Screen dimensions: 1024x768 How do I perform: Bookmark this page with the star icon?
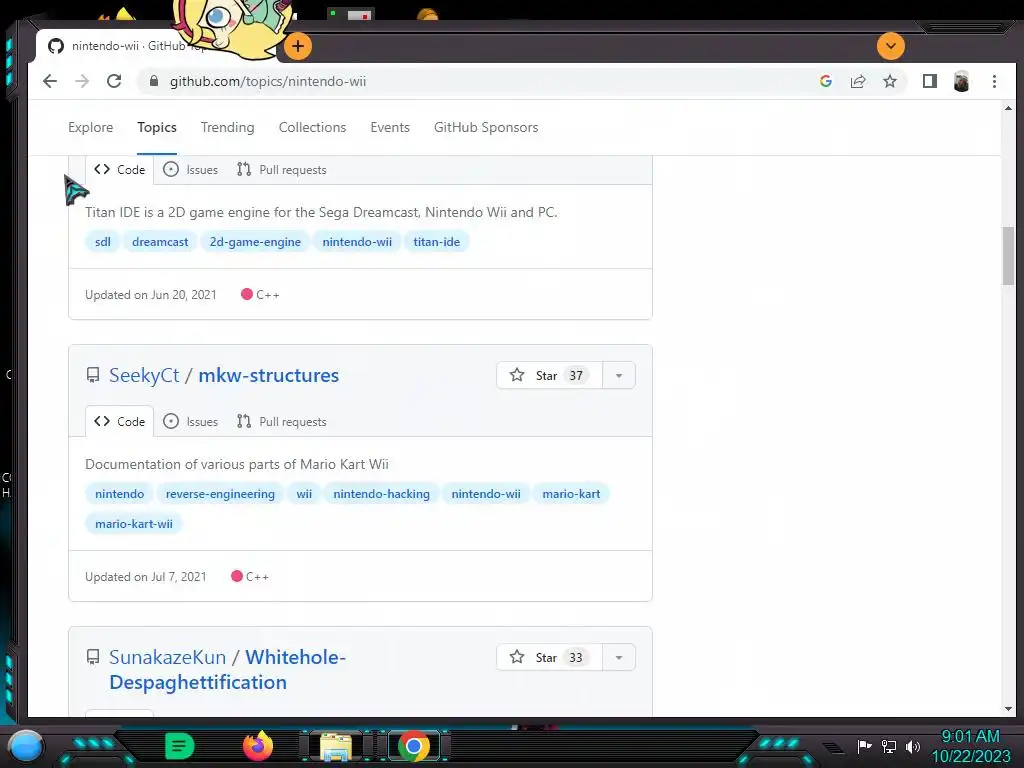click(889, 81)
